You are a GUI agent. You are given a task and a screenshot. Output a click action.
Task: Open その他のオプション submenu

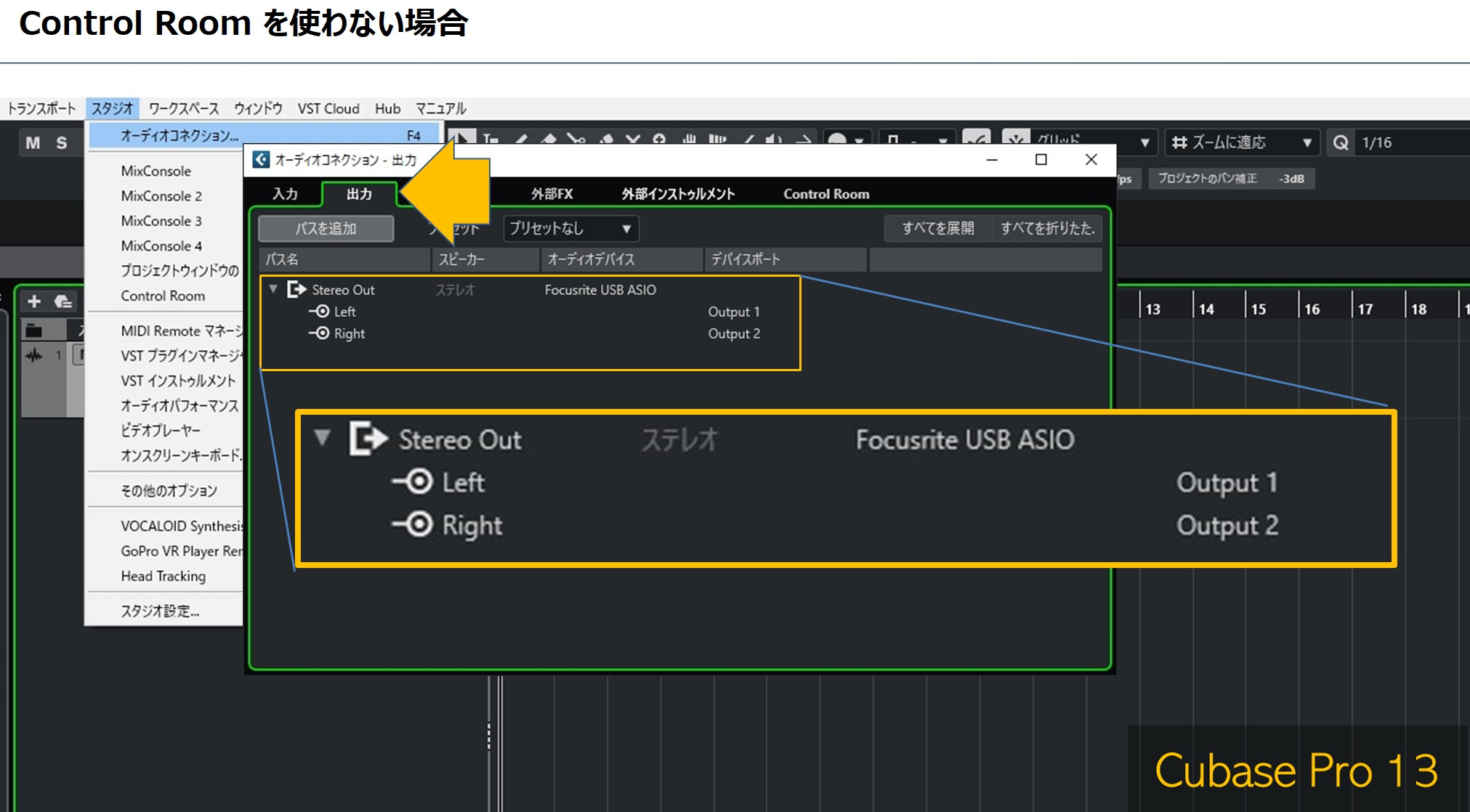[x=169, y=490]
